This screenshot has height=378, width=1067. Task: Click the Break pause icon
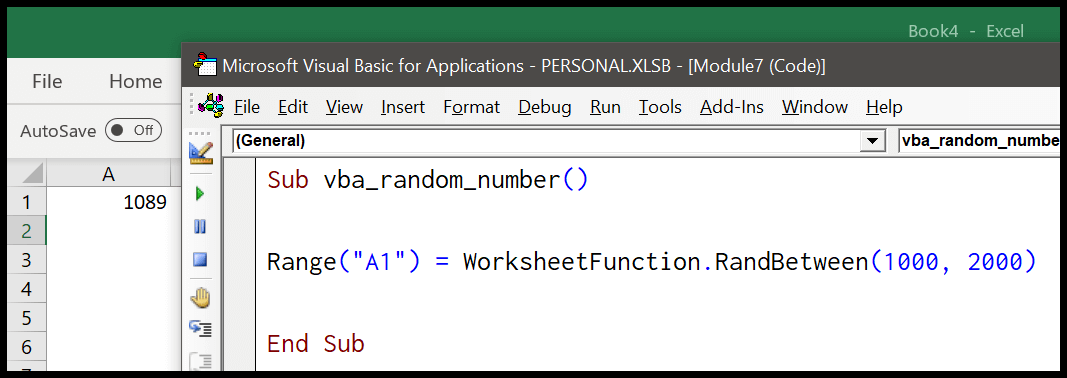[200, 227]
